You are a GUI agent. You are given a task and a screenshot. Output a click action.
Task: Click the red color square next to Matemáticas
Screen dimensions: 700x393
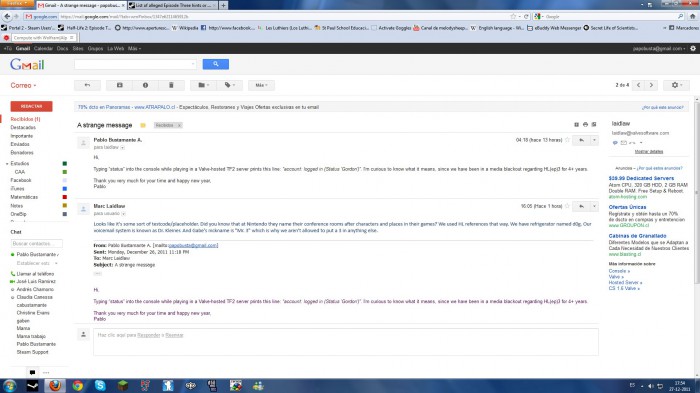click(65, 197)
